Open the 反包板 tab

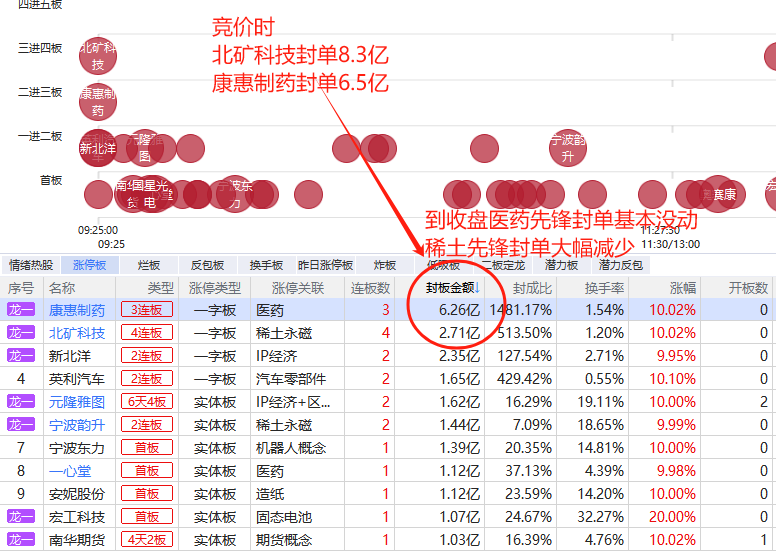(207, 265)
